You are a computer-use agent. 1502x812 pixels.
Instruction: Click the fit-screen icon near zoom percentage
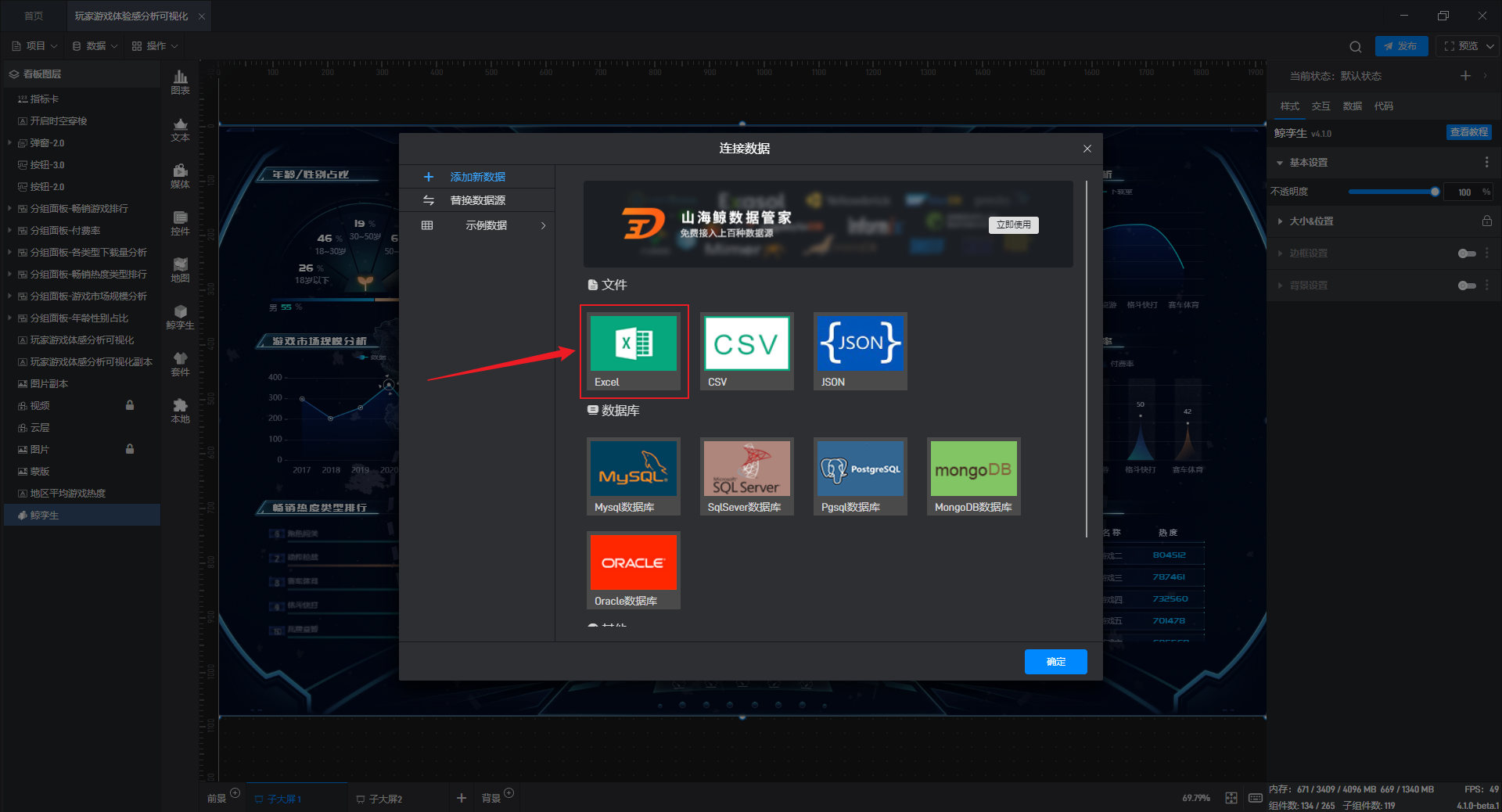(1231, 798)
